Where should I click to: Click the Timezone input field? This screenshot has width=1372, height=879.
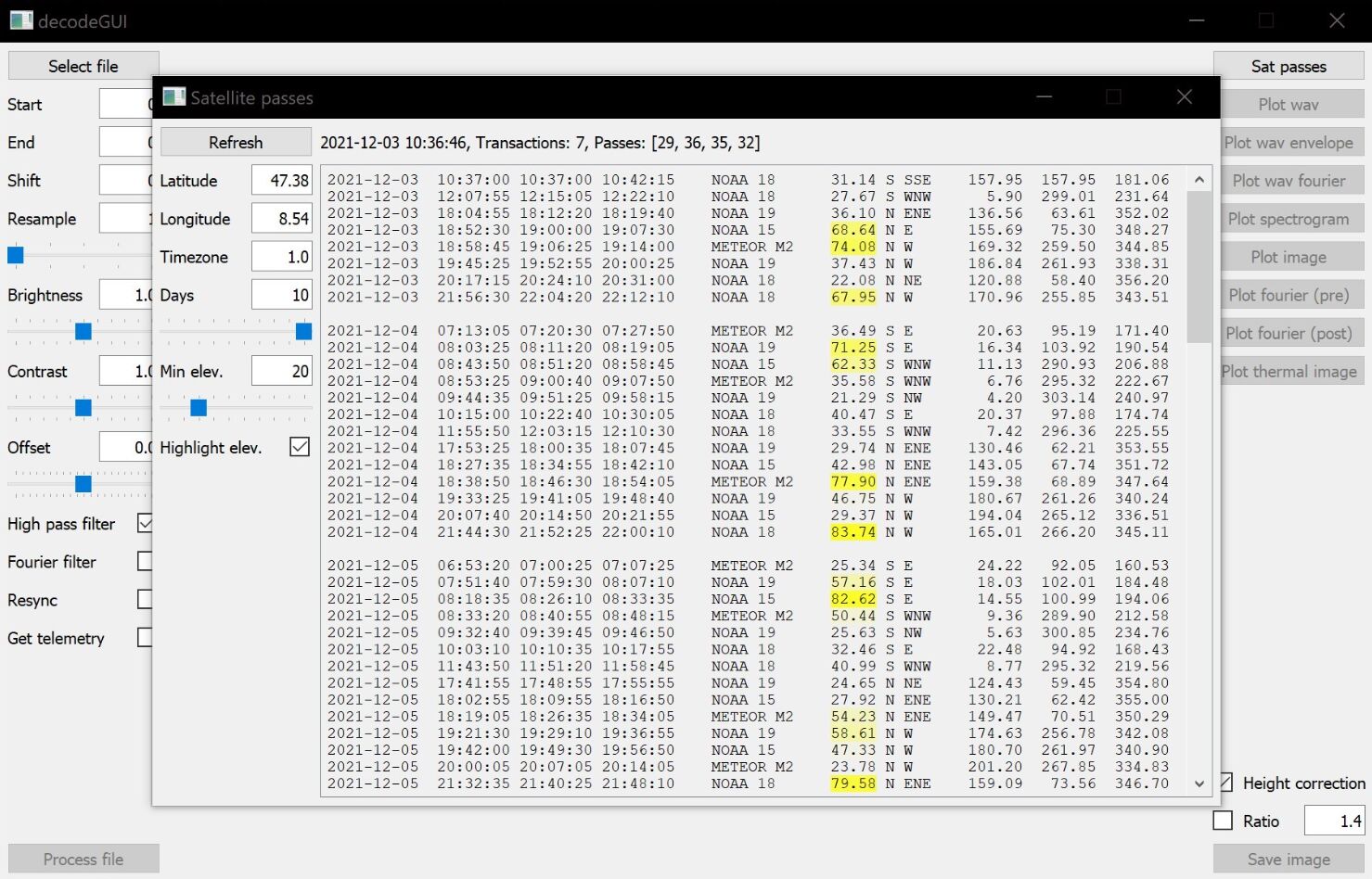pos(282,256)
